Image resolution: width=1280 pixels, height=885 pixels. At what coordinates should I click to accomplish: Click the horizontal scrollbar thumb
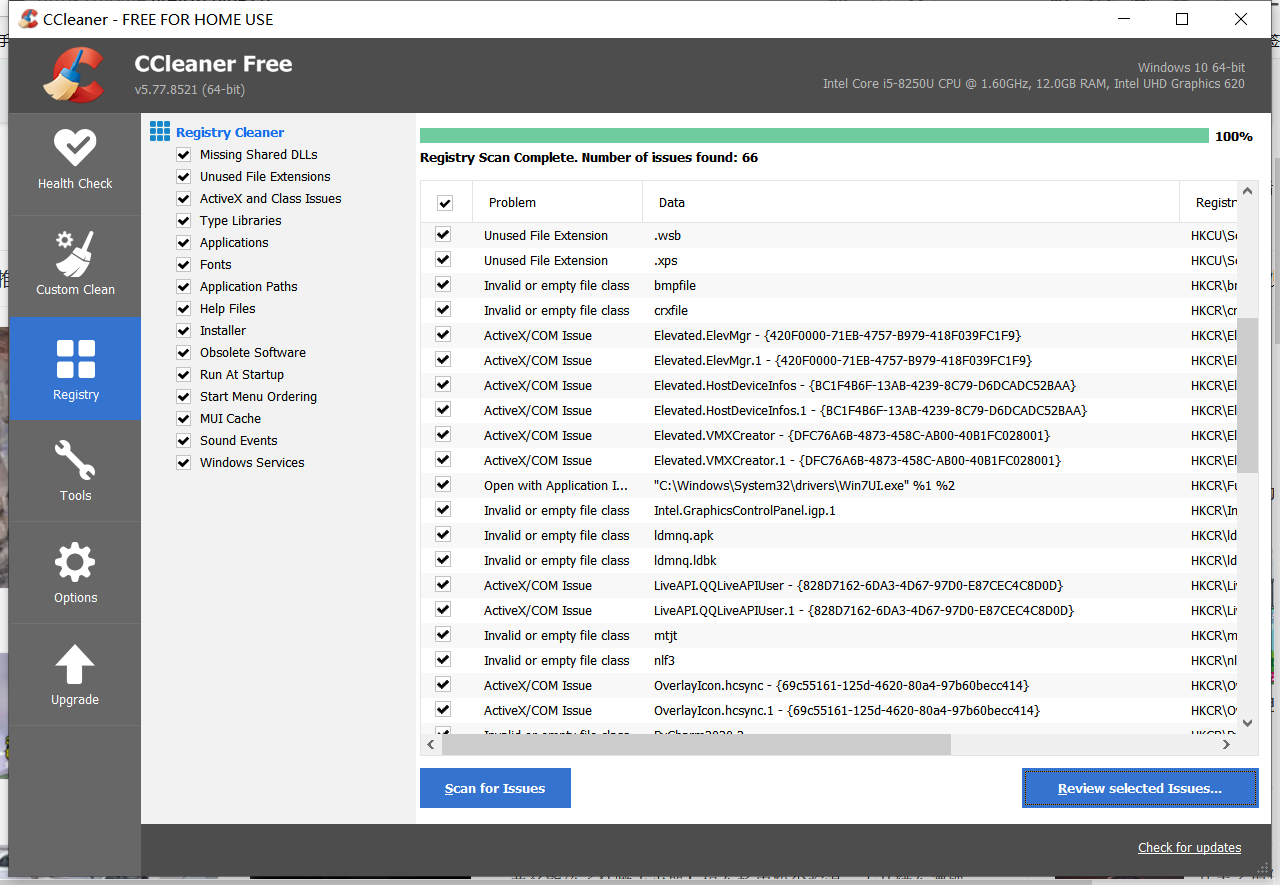coord(696,745)
